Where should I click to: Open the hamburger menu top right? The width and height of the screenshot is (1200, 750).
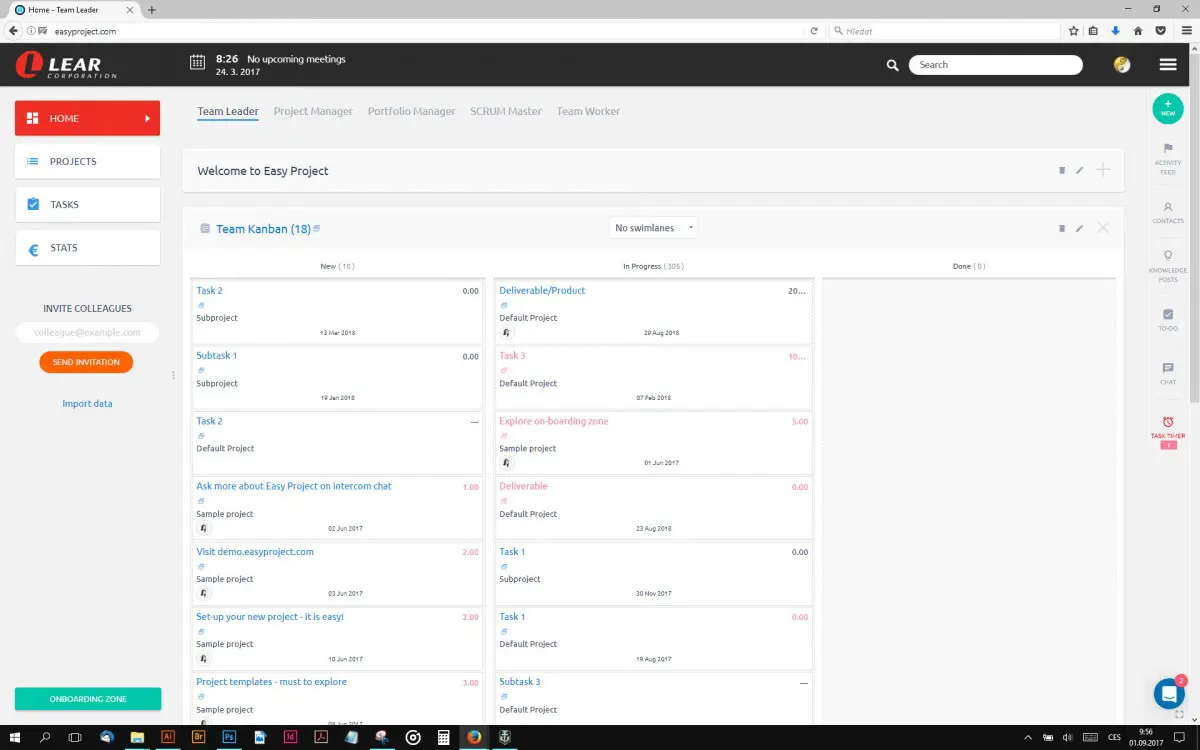click(x=1167, y=64)
